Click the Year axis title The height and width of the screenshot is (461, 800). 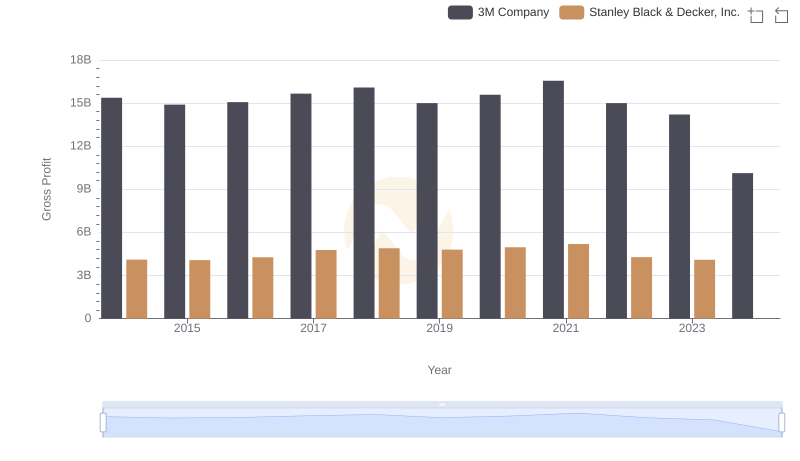(439, 370)
